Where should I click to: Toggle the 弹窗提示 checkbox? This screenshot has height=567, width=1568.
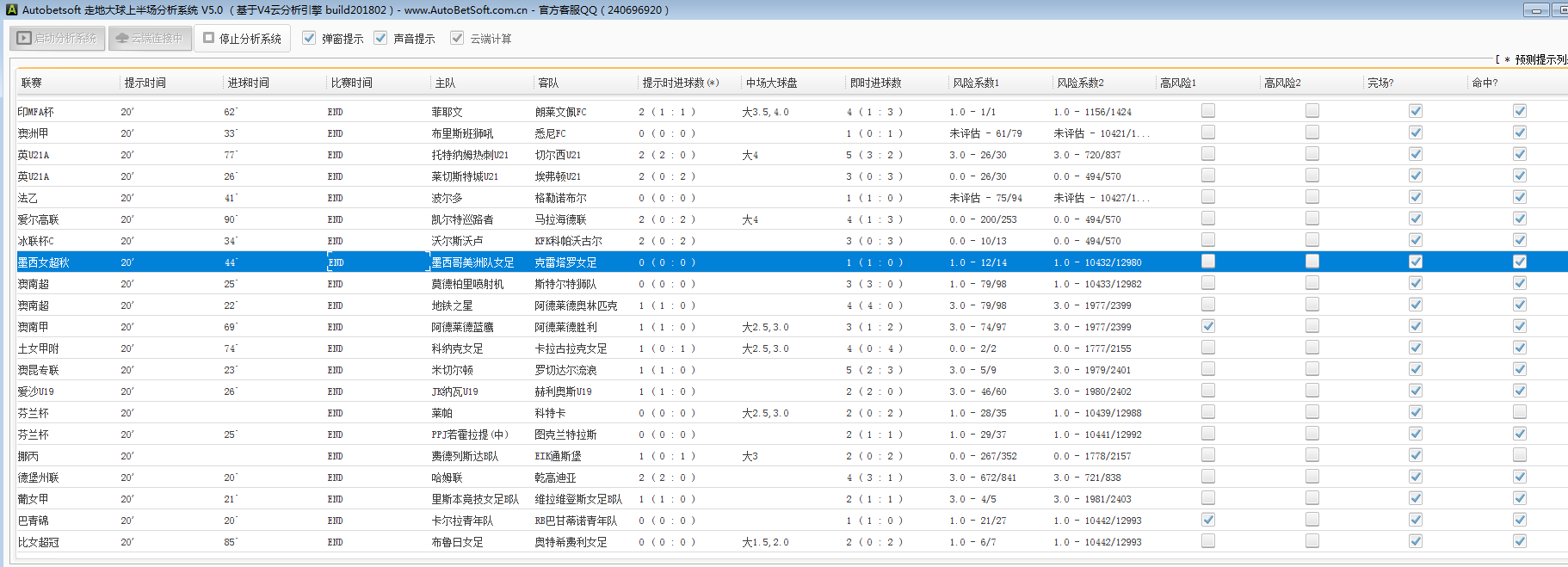point(309,38)
